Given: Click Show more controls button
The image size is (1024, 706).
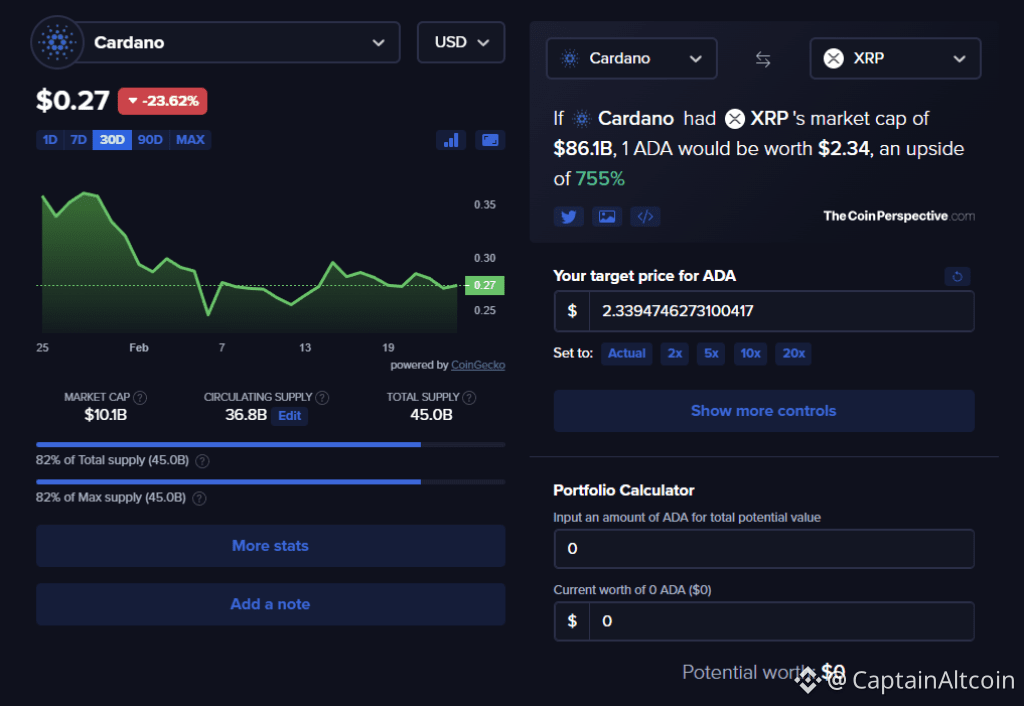Looking at the screenshot, I should tap(764, 411).
